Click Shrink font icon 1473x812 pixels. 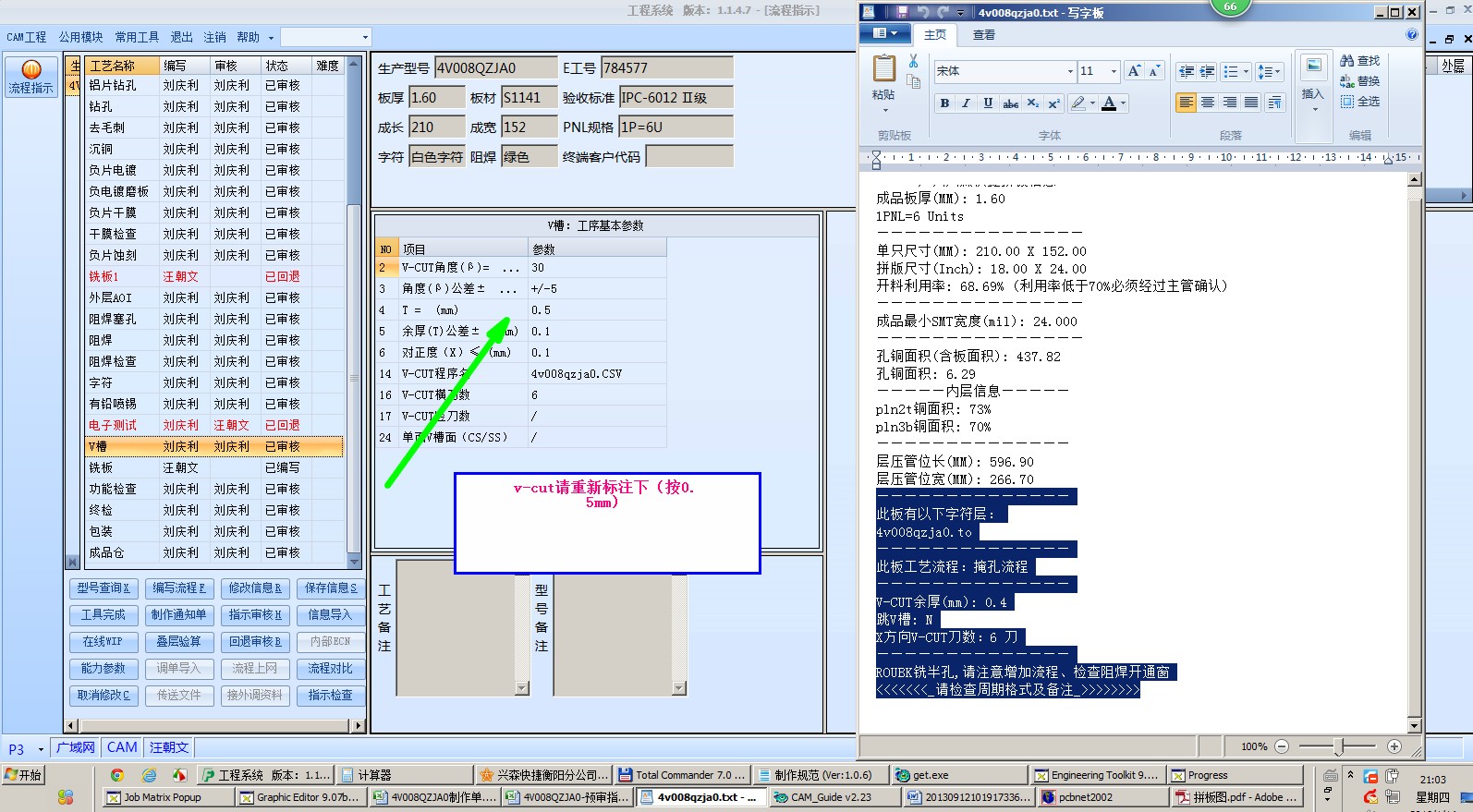click(x=1153, y=71)
